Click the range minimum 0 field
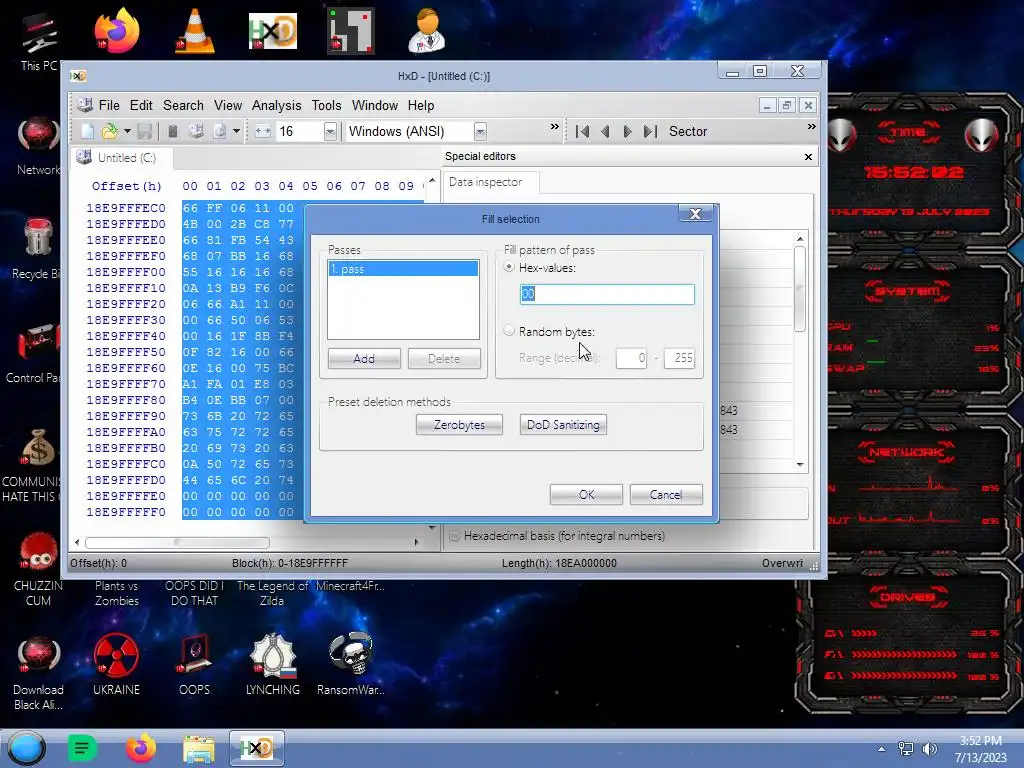1024x768 pixels. pos(631,358)
